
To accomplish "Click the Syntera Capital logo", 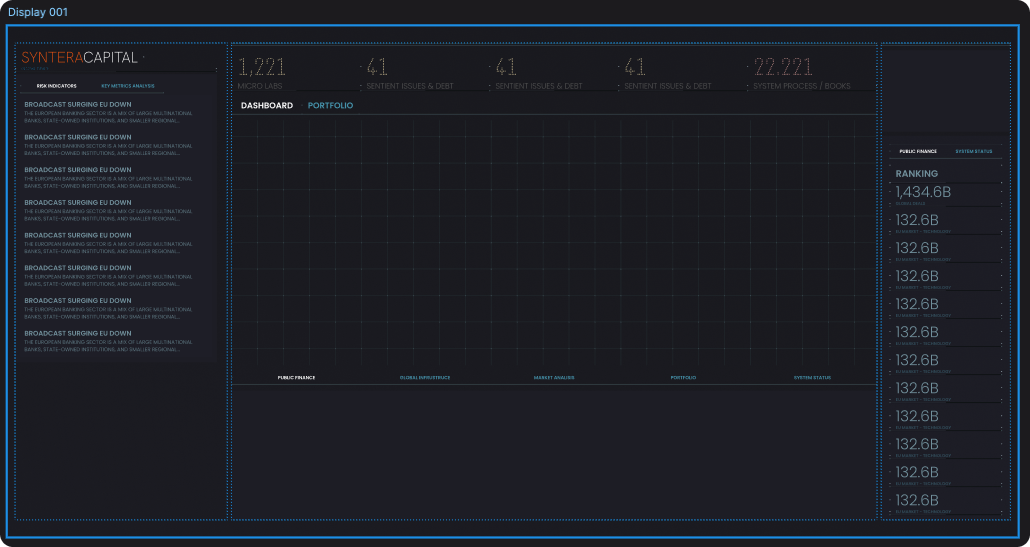I will [x=80, y=58].
